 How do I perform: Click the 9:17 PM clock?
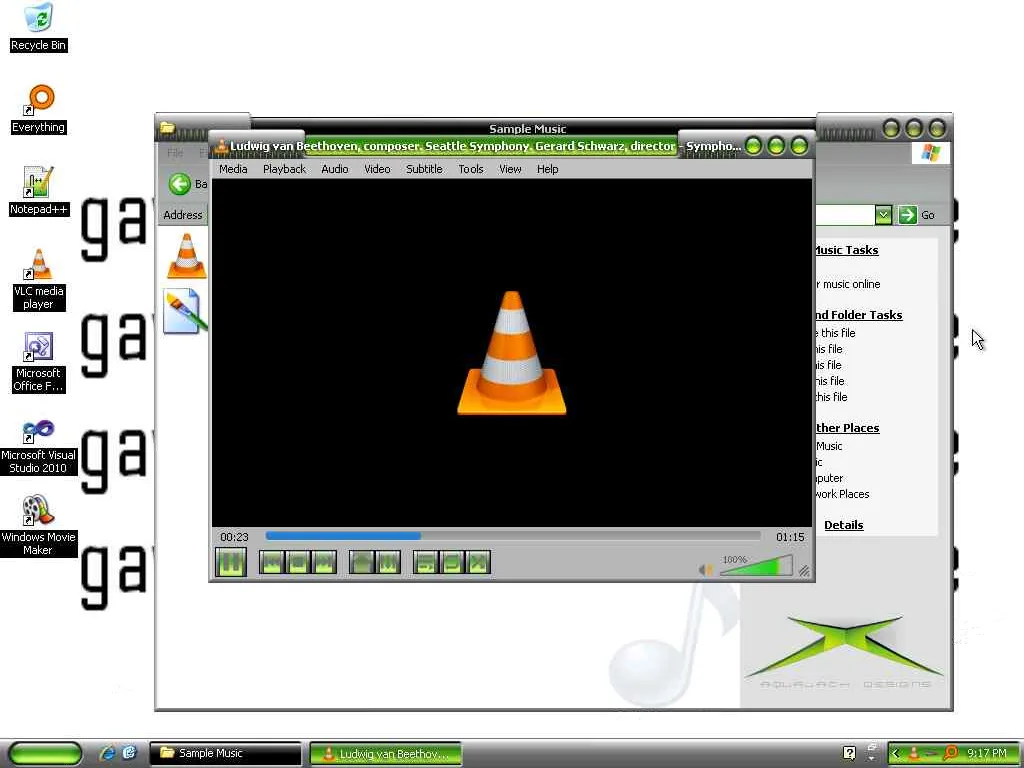[987, 753]
